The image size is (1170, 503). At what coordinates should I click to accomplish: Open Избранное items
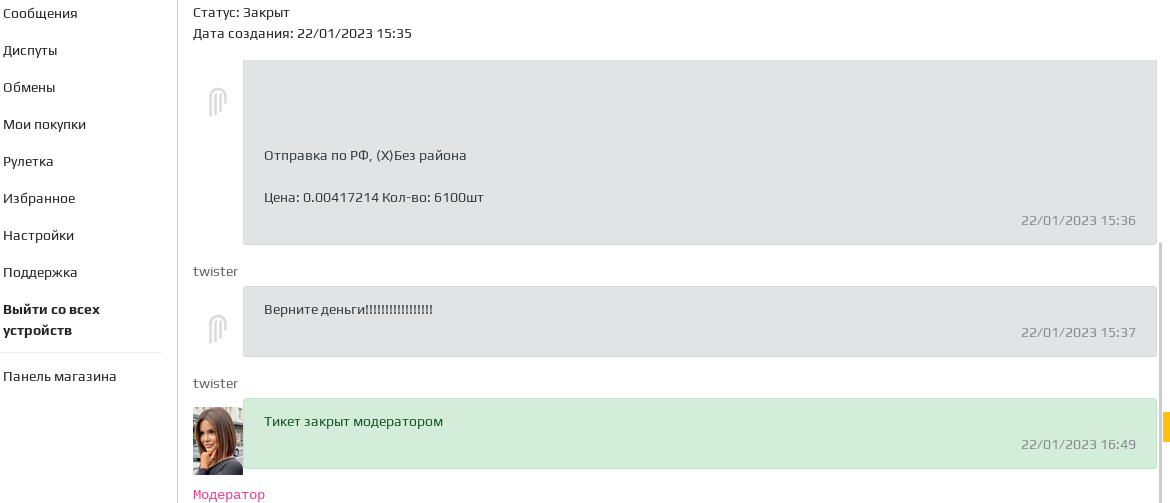[39, 199]
